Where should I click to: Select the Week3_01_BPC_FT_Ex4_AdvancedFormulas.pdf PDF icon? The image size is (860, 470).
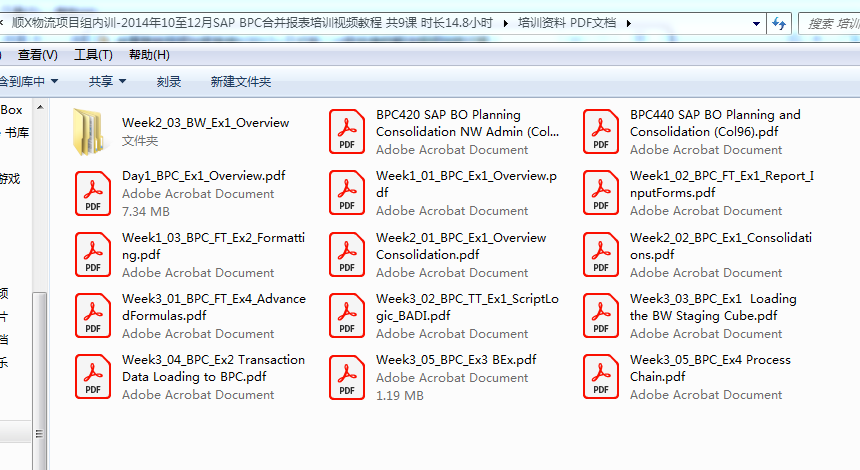tap(93, 316)
